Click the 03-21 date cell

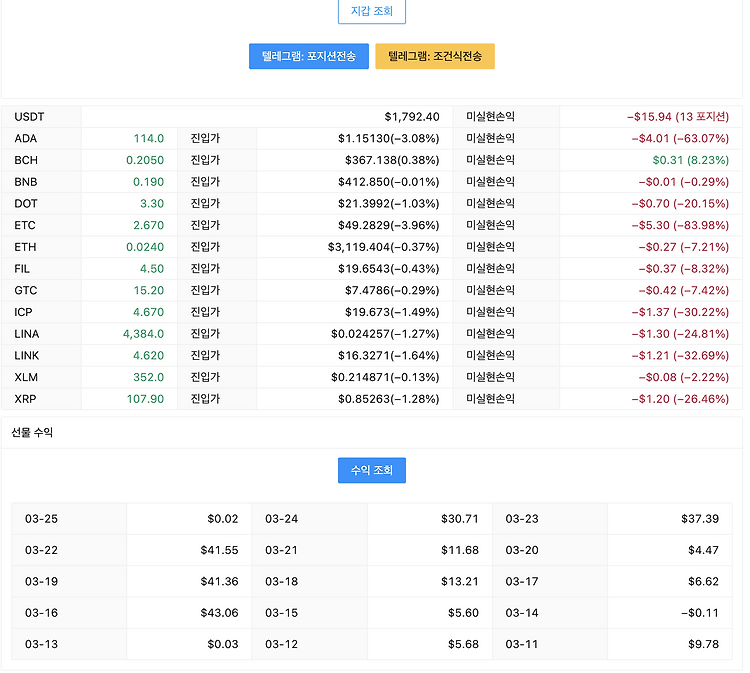pos(281,550)
